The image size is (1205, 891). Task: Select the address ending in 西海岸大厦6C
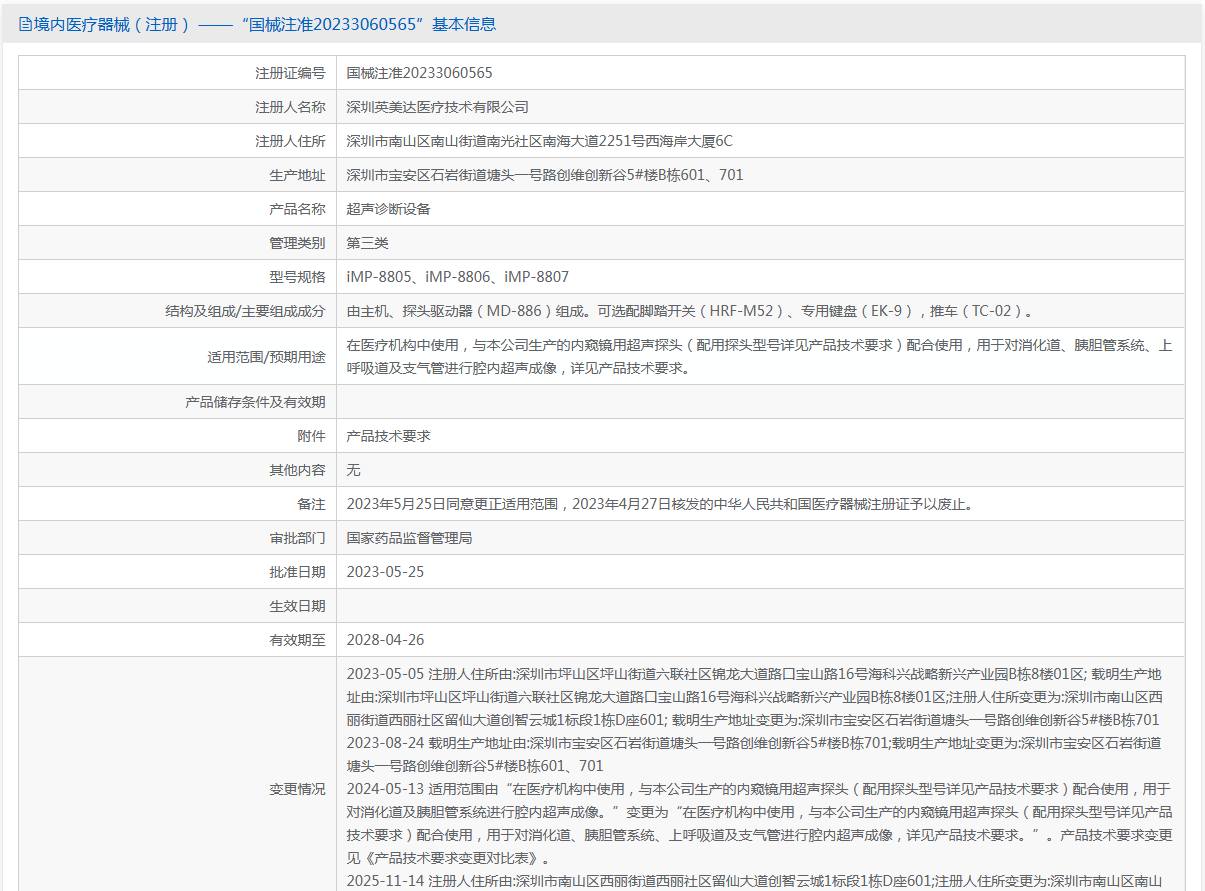pyautogui.click(x=539, y=141)
